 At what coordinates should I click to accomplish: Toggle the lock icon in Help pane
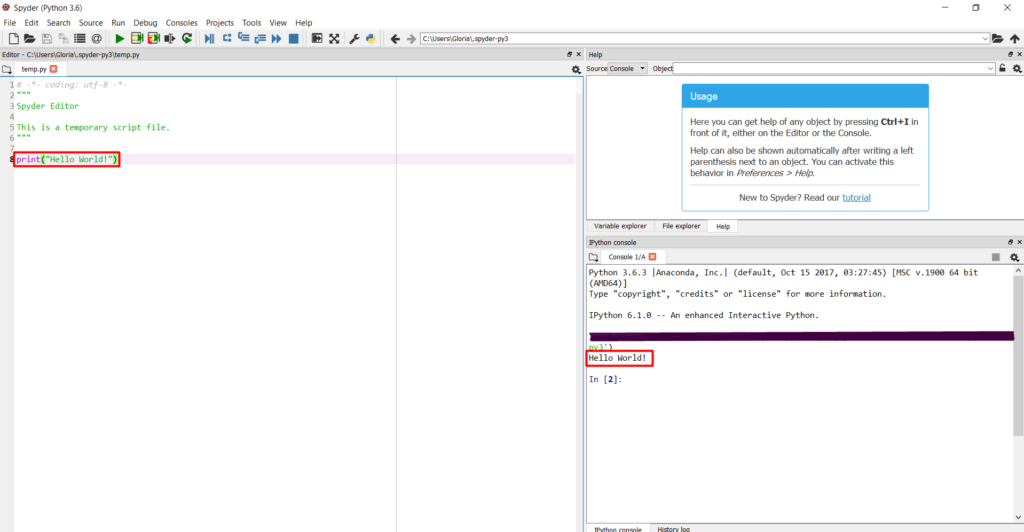point(1003,68)
